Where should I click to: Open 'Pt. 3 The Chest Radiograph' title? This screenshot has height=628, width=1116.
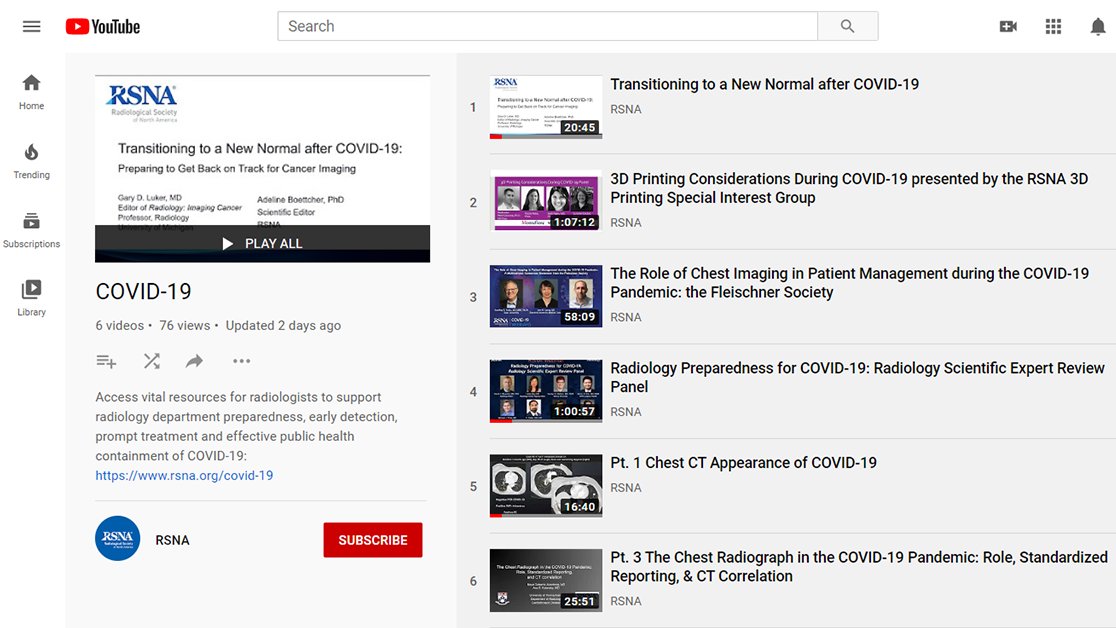[x=859, y=567]
